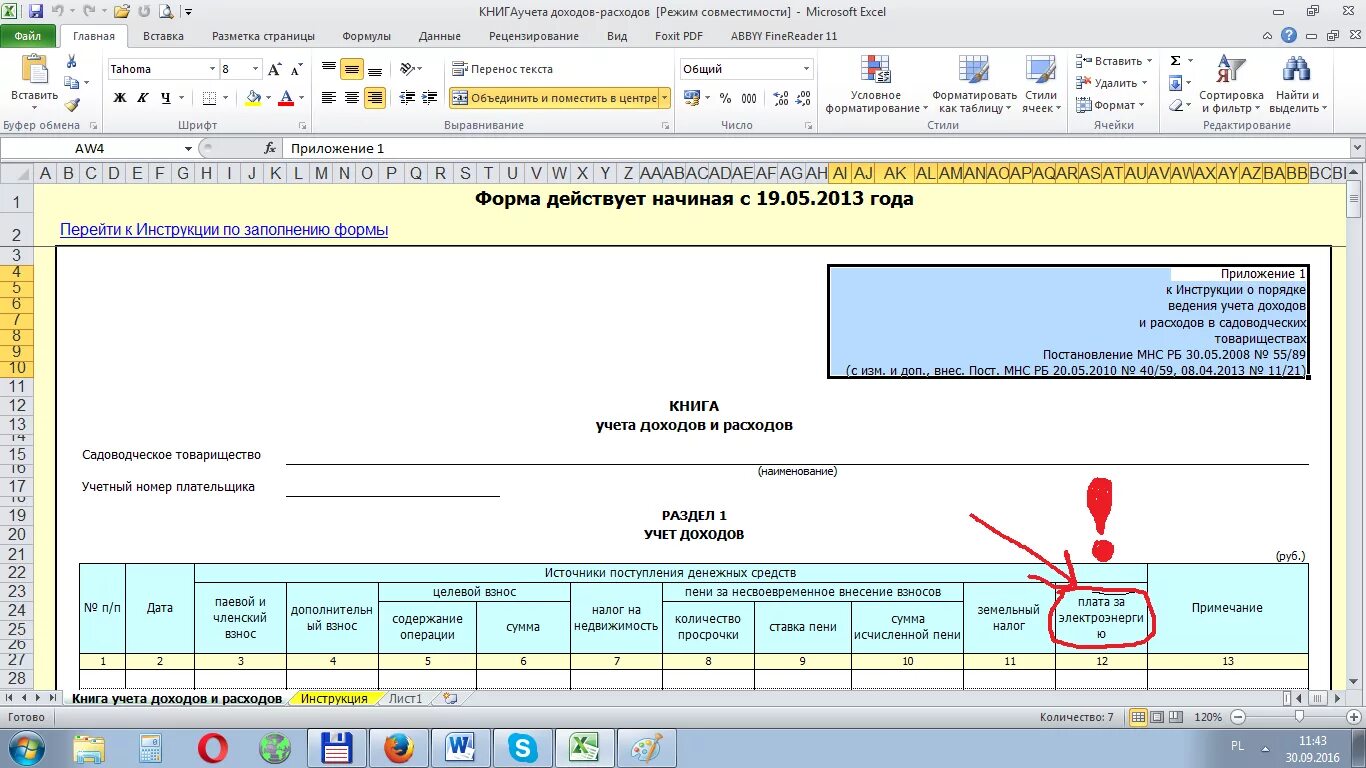This screenshot has width=1366, height=768.
Task: Click into the formula bar text Приложение 1
Action: [338, 148]
